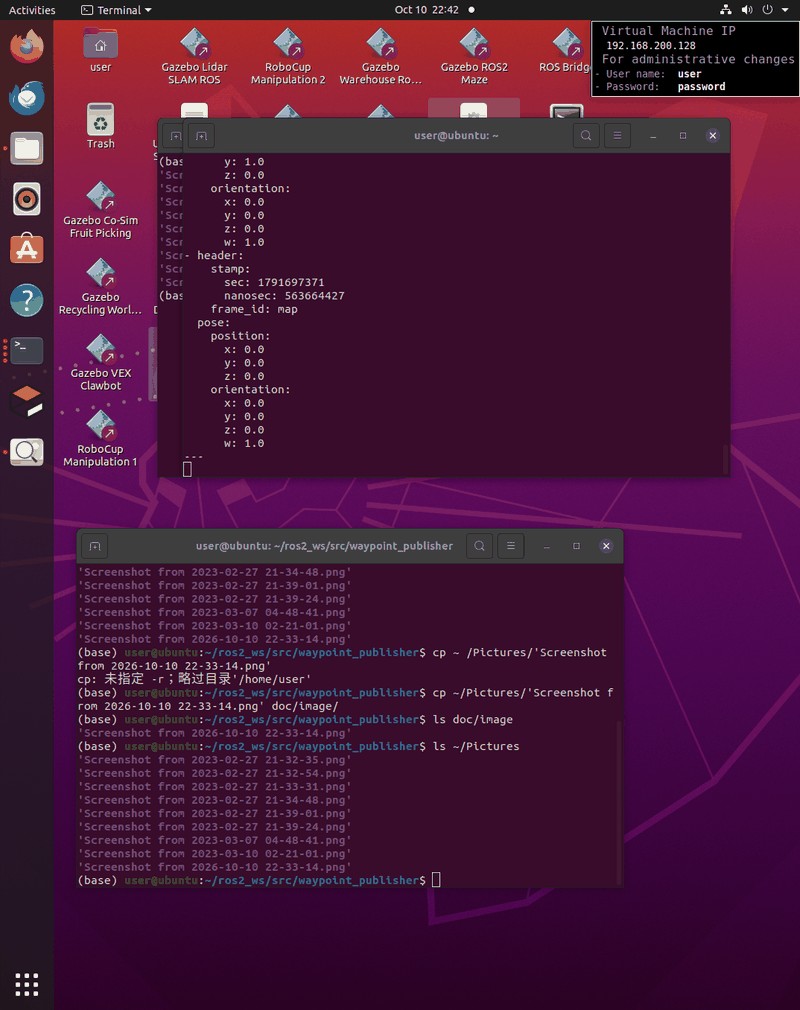Click the waypoint_publisher terminal title bar text
This screenshot has width=800, height=1010.
click(324, 546)
